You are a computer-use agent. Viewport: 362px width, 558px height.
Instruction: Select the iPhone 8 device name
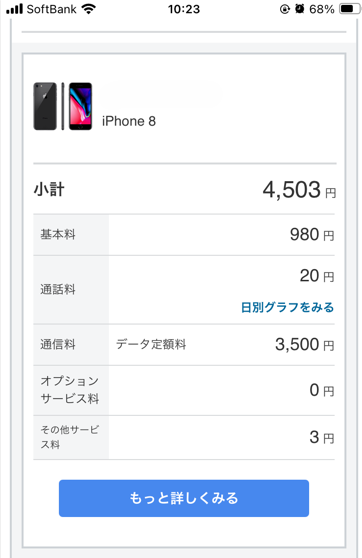129,121
